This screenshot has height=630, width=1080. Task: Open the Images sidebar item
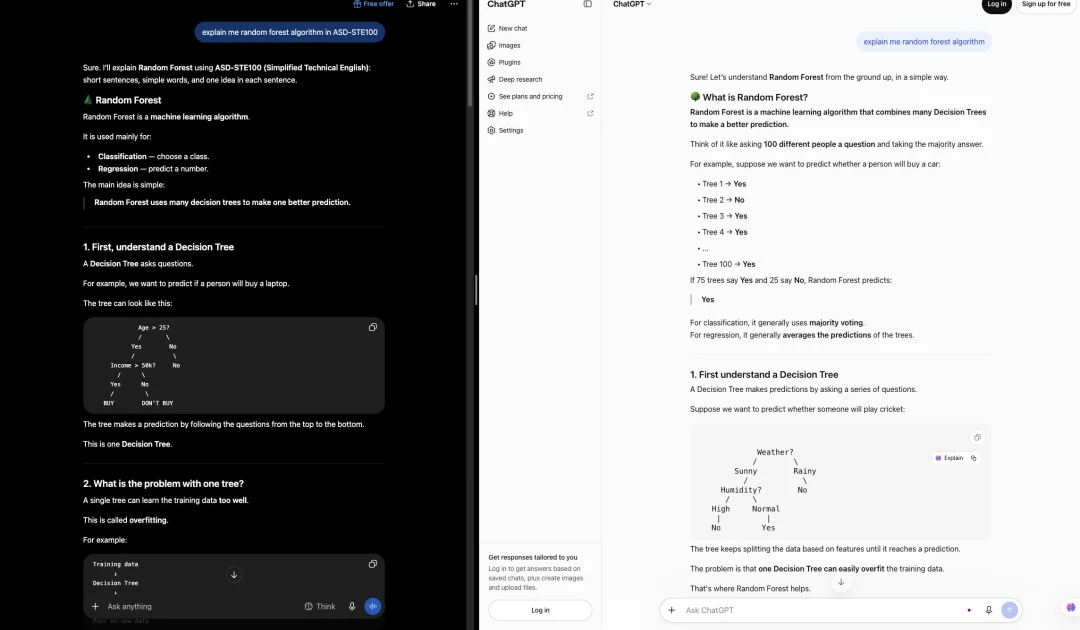coord(504,45)
